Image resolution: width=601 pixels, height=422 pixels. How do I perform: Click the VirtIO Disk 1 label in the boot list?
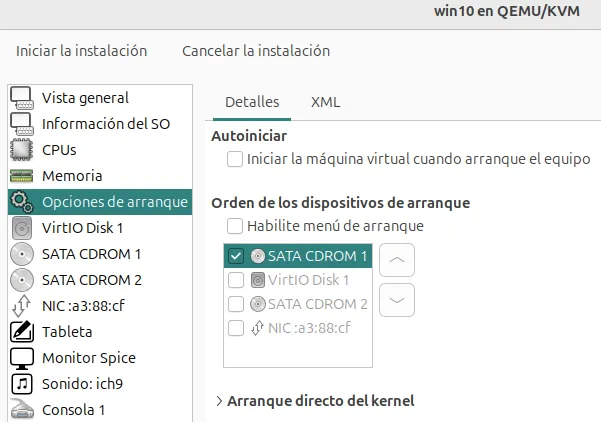(x=309, y=280)
